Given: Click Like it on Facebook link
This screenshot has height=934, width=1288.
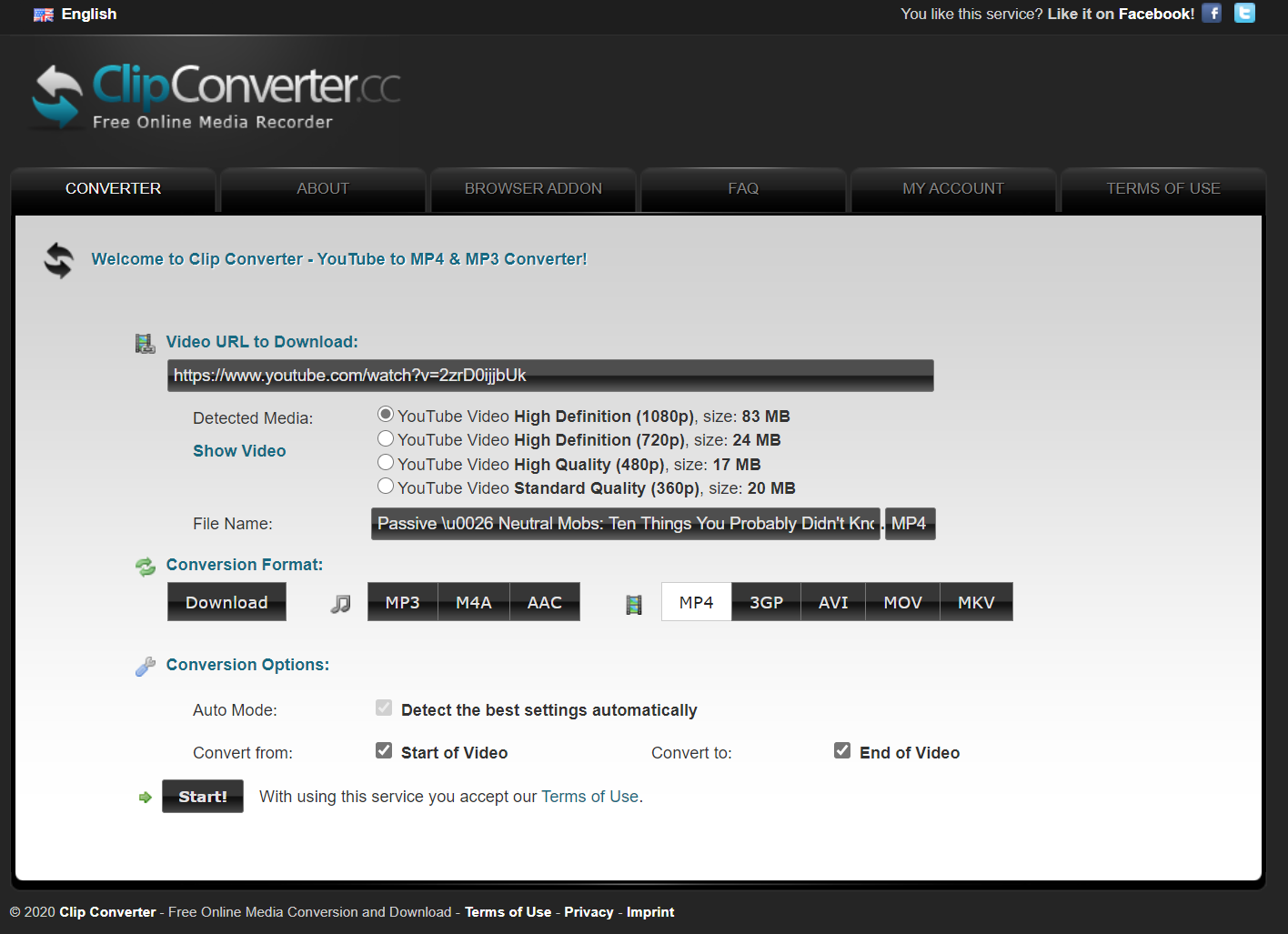Looking at the screenshot, I should 1121,14.
